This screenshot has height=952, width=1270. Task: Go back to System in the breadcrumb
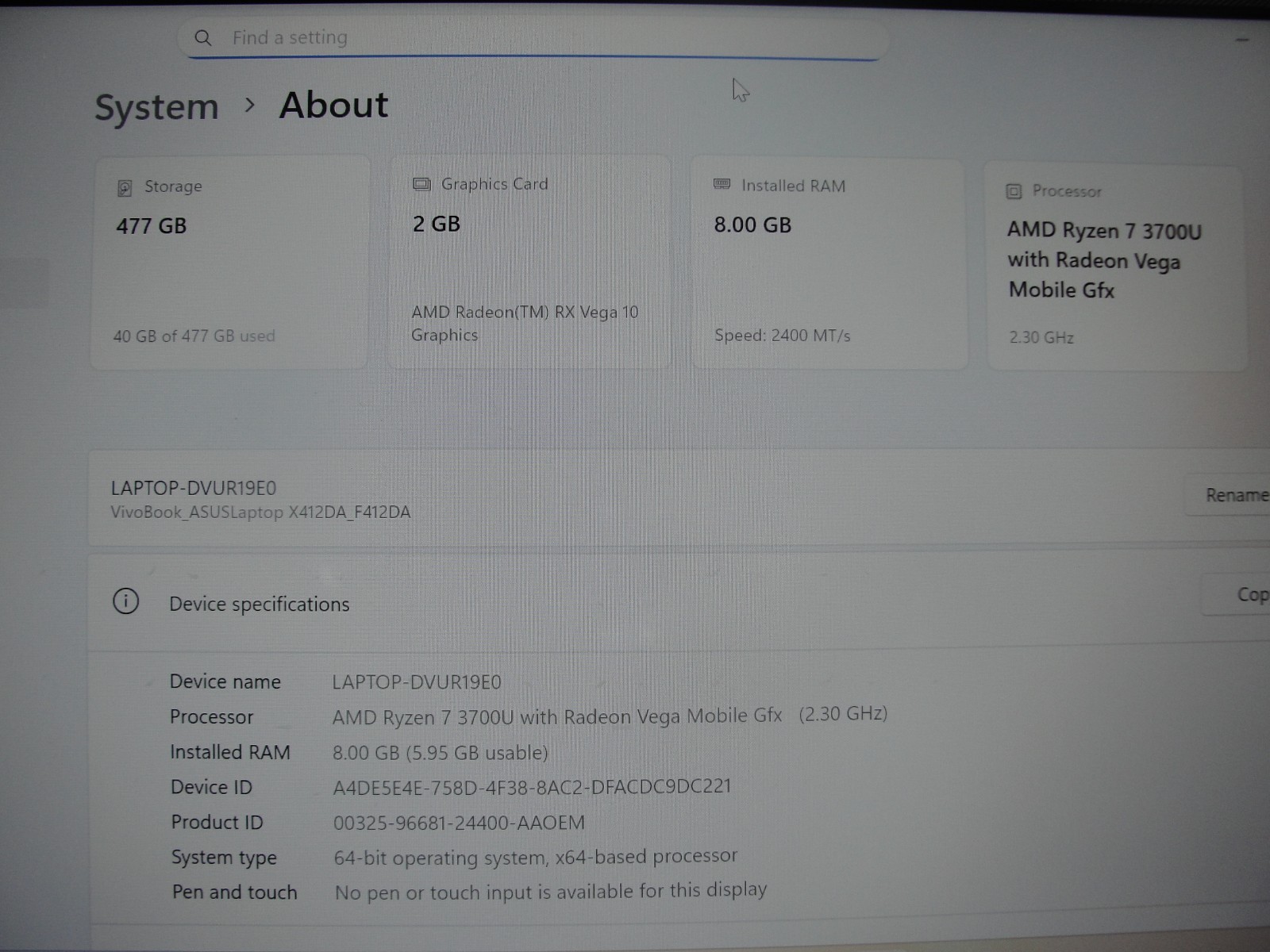(156, 107)
